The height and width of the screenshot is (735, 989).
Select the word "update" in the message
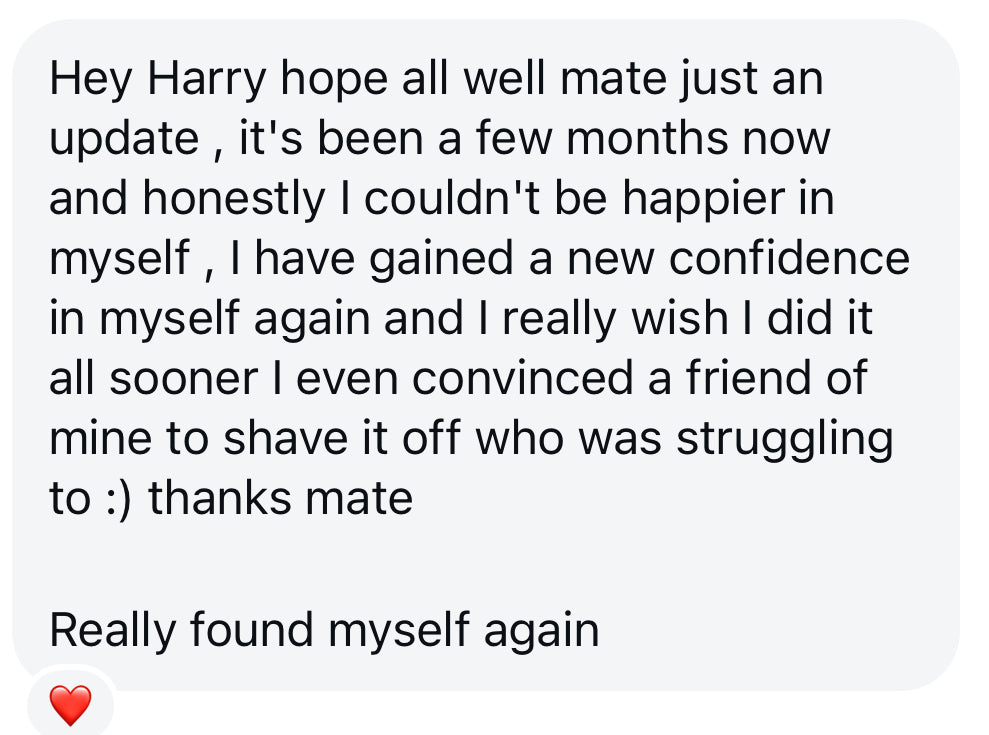coord(124,139)
